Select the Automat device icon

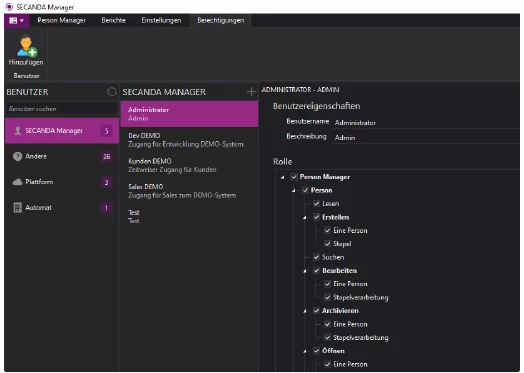click(17, 208)
